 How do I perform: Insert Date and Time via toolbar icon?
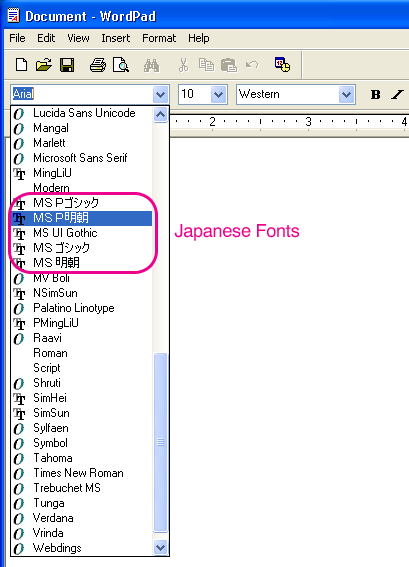click(x=282, y=64)
